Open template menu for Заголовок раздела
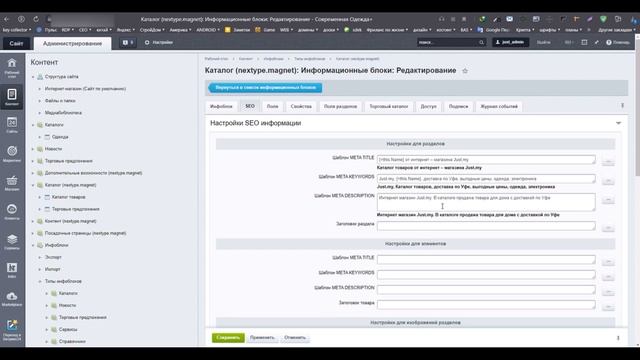 click(x=608, y=227)
